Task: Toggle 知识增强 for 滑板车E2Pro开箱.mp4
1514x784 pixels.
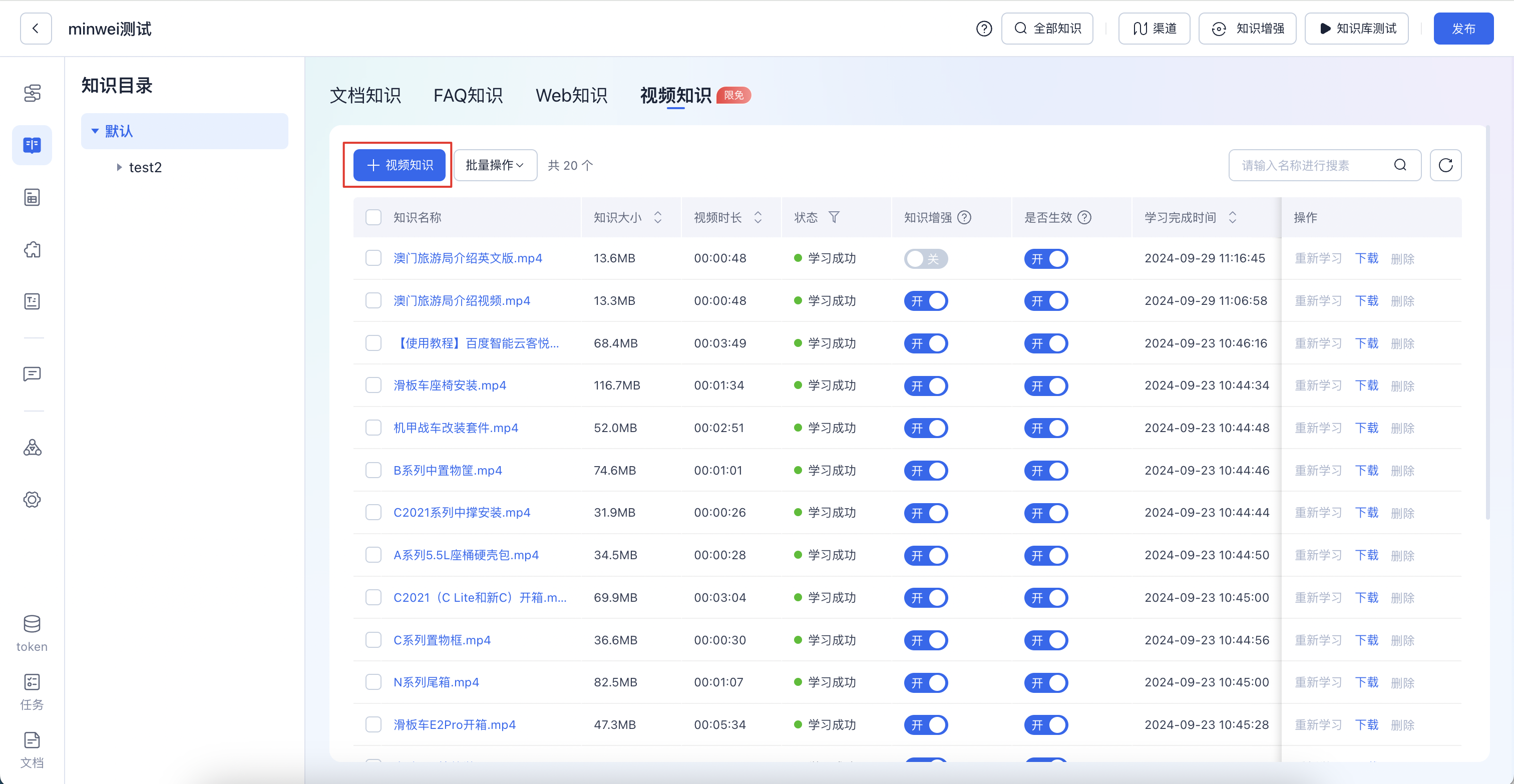Action: 926,724
